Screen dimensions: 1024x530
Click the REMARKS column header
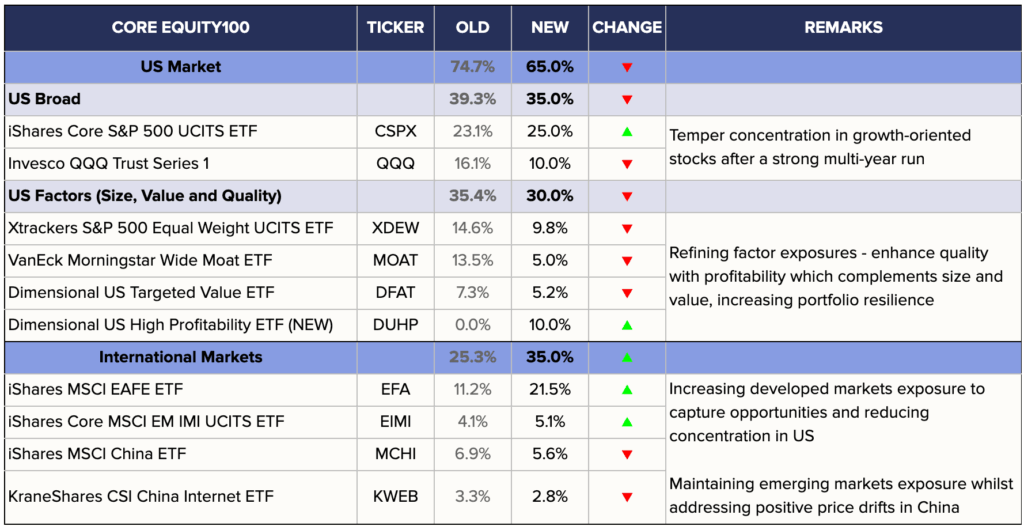pos(842,28)
